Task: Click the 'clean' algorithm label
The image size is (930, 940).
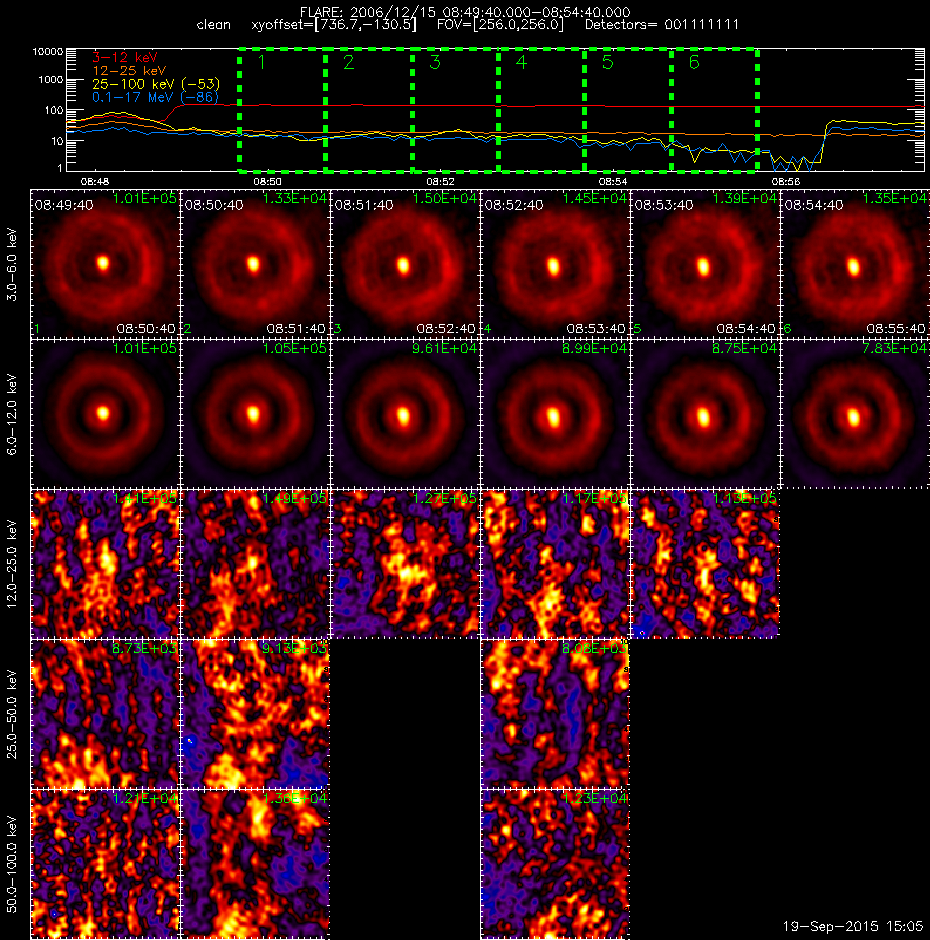Action: [213, 25]
